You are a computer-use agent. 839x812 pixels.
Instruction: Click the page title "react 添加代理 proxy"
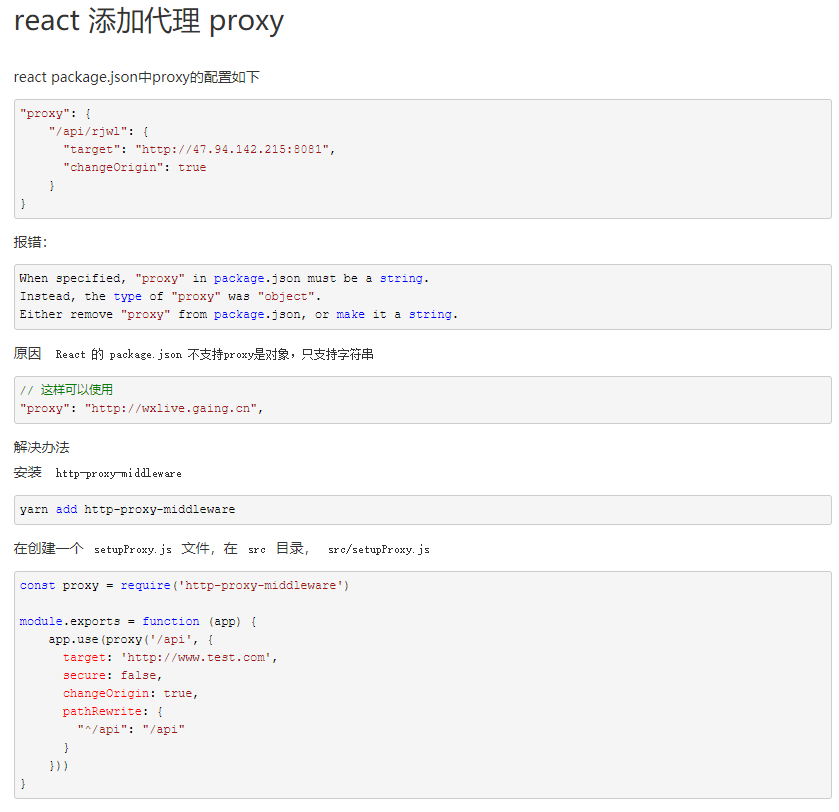(x=148, y=22)
